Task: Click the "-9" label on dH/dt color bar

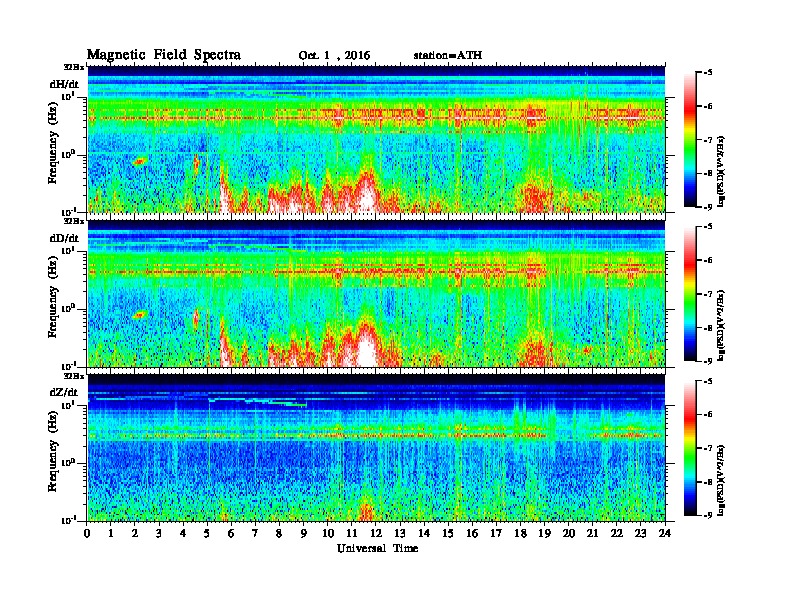Action: (708, 207)
